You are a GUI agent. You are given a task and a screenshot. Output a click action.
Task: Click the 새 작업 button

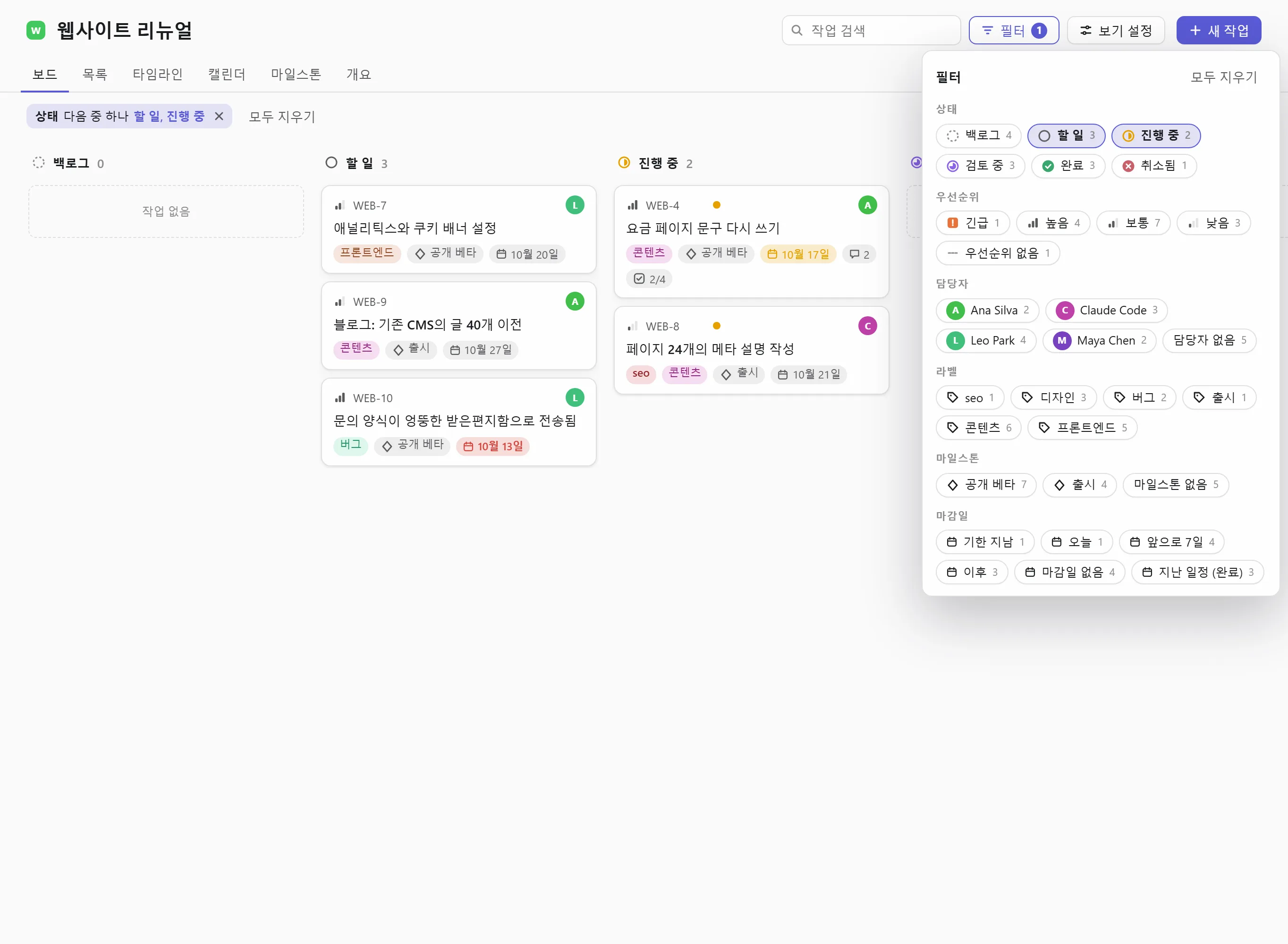click(x=1218, y=30)
